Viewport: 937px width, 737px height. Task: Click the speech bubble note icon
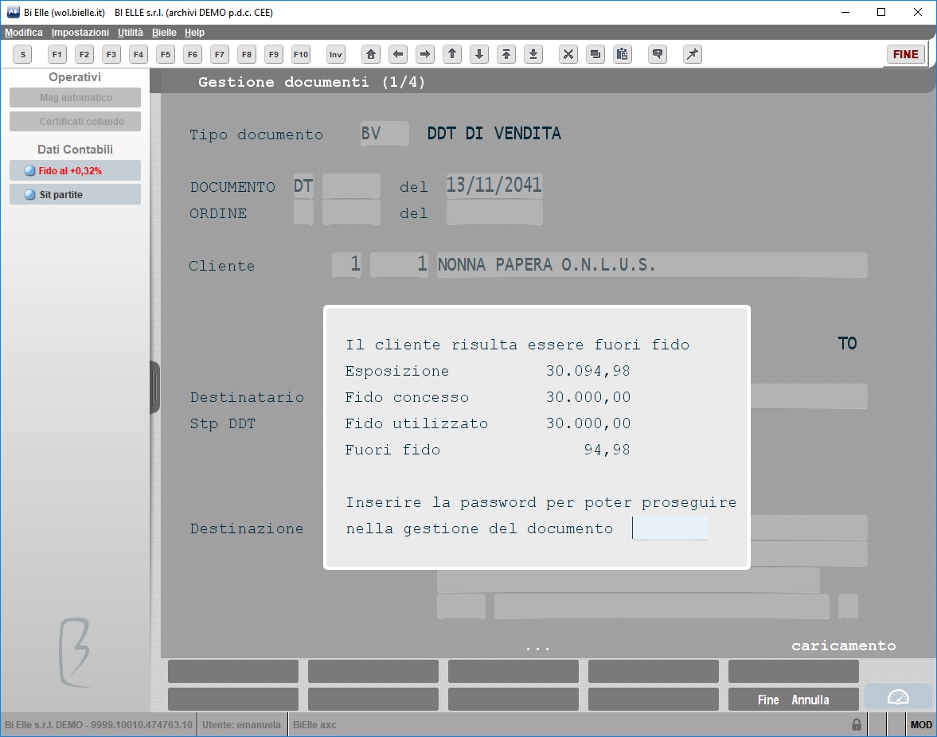tap(657, 54)
